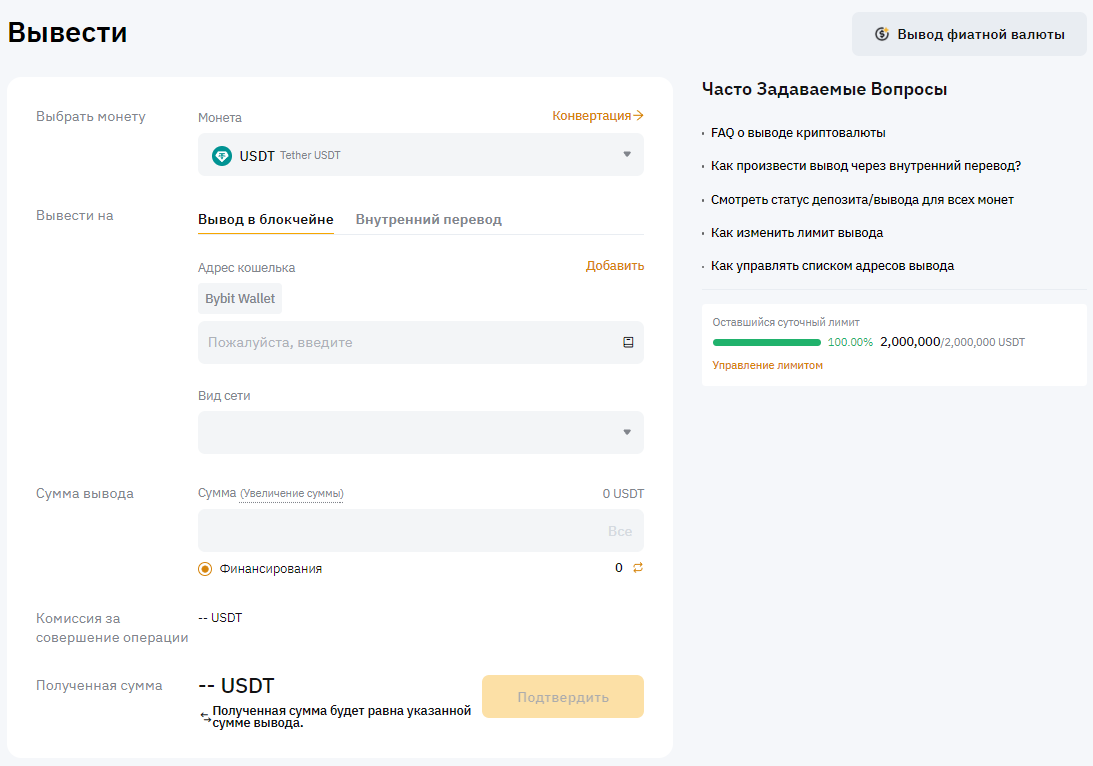Click the Вывести page title

click(68, 33)
